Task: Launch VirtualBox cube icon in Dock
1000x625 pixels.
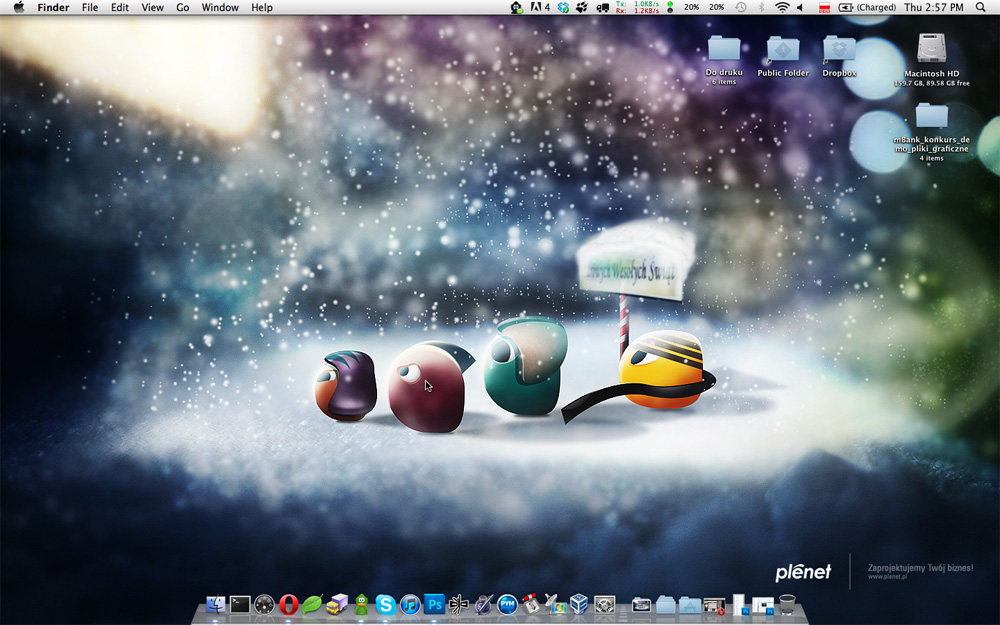Action: click(579, 603)
